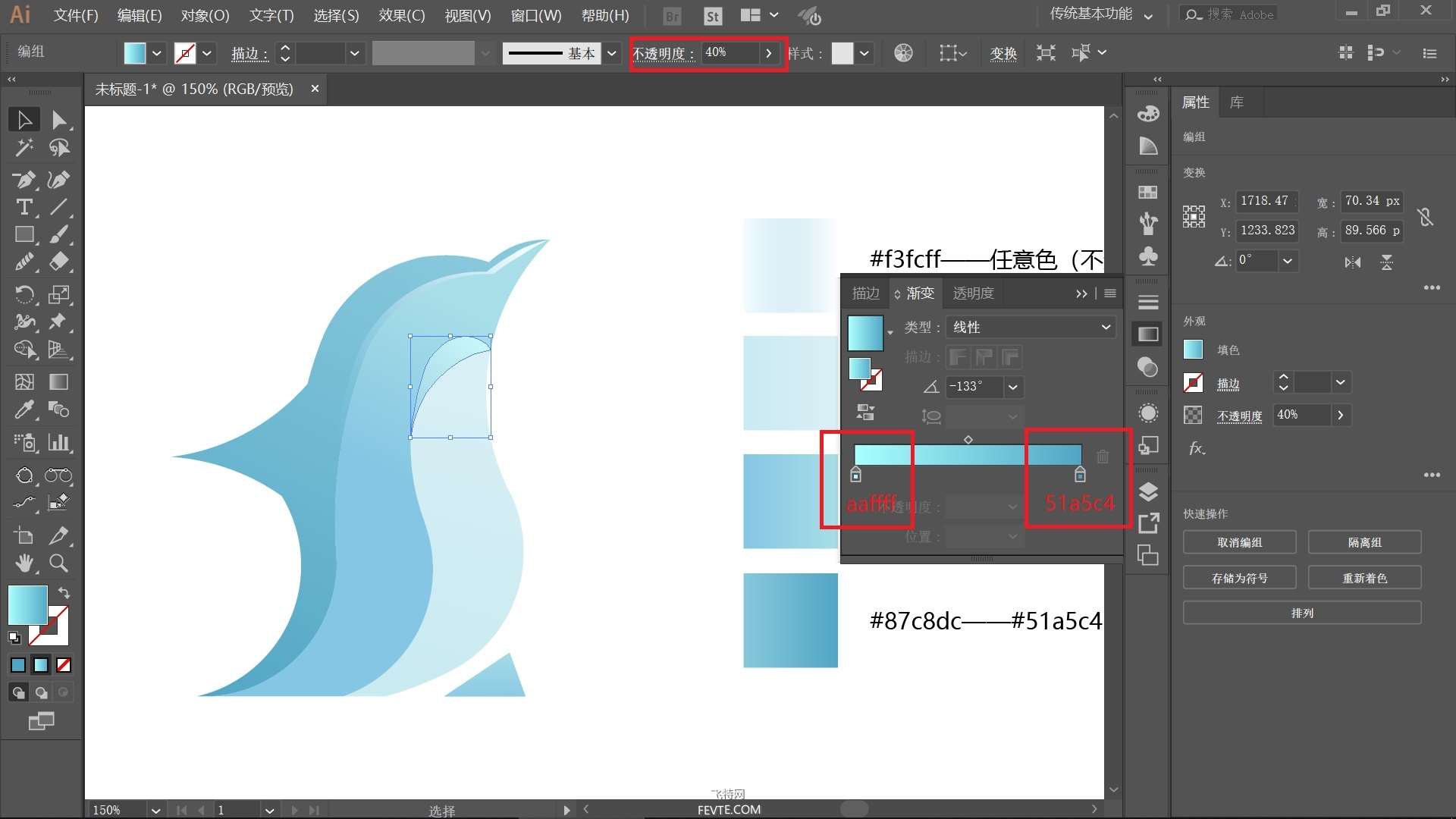Select the Type tool
Image resolution: width=1456 pixels, height=819 pixels.
[x=24, y=207]
